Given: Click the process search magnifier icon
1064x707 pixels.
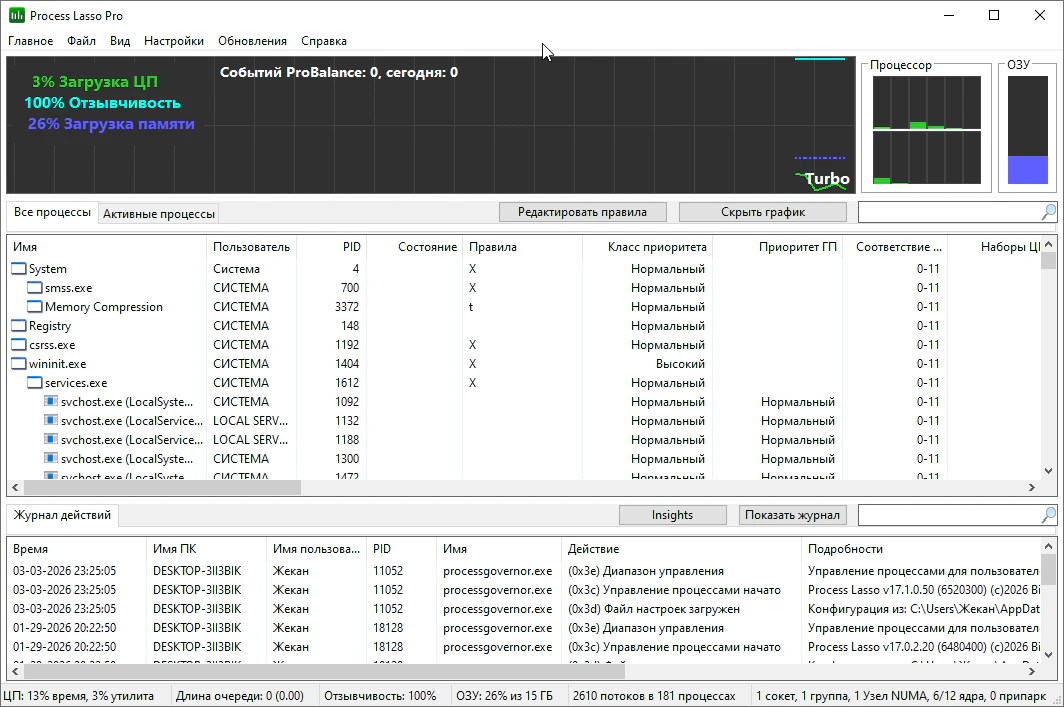Looking at the screenshot, I should pyautogui.click(x=1048, y=212).
